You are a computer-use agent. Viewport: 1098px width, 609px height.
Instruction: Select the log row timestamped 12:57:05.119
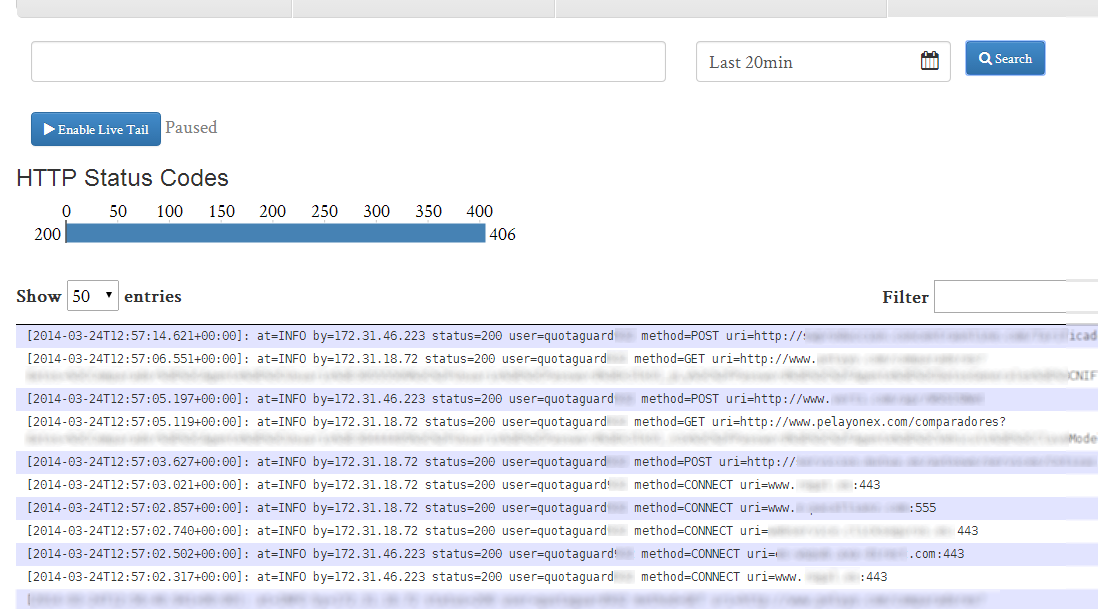(x=400, y=421)
